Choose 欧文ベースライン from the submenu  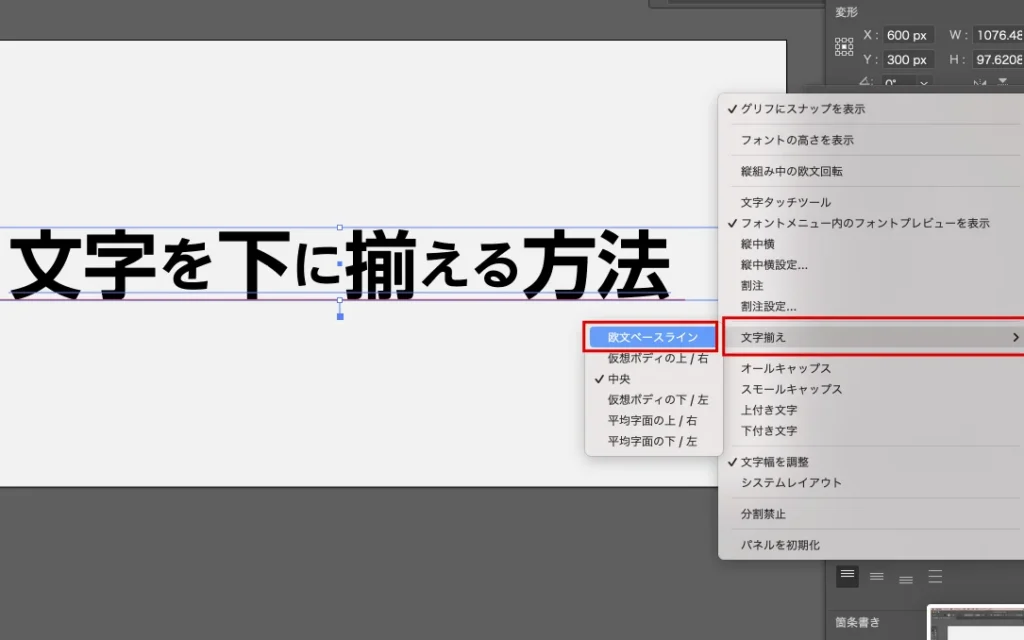click(652, 337)
